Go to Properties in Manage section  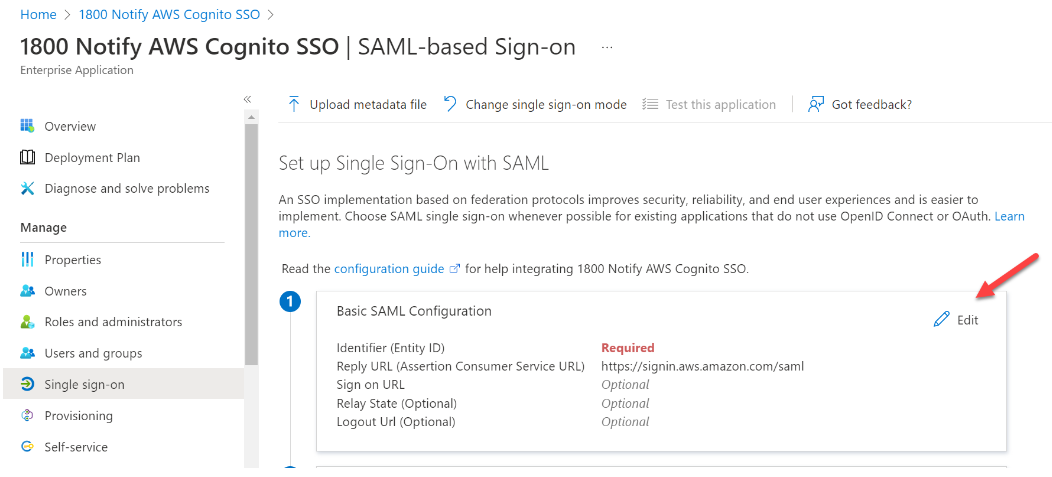(x=72, y=260)
